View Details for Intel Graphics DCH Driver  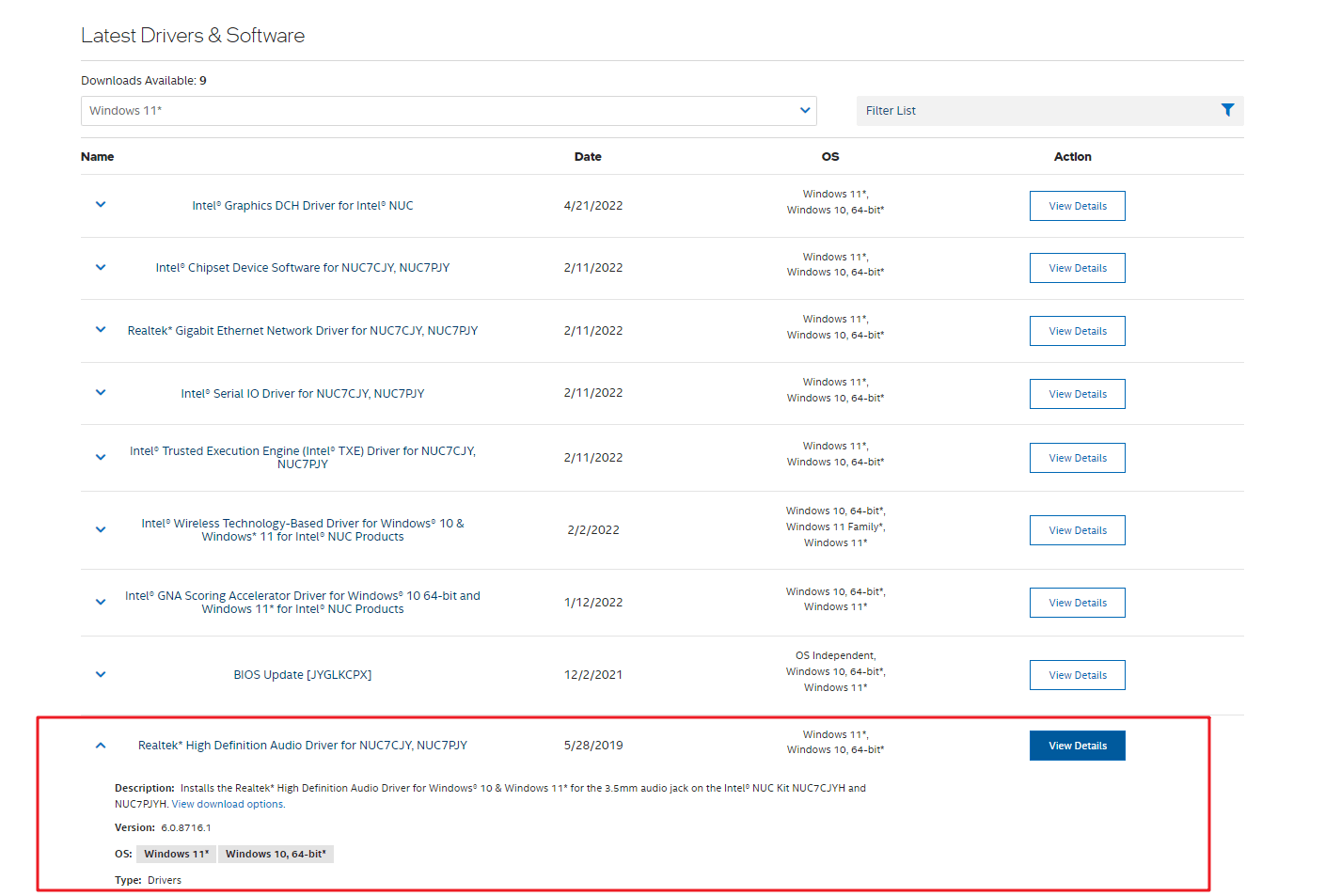click(x=1078, y=206)
